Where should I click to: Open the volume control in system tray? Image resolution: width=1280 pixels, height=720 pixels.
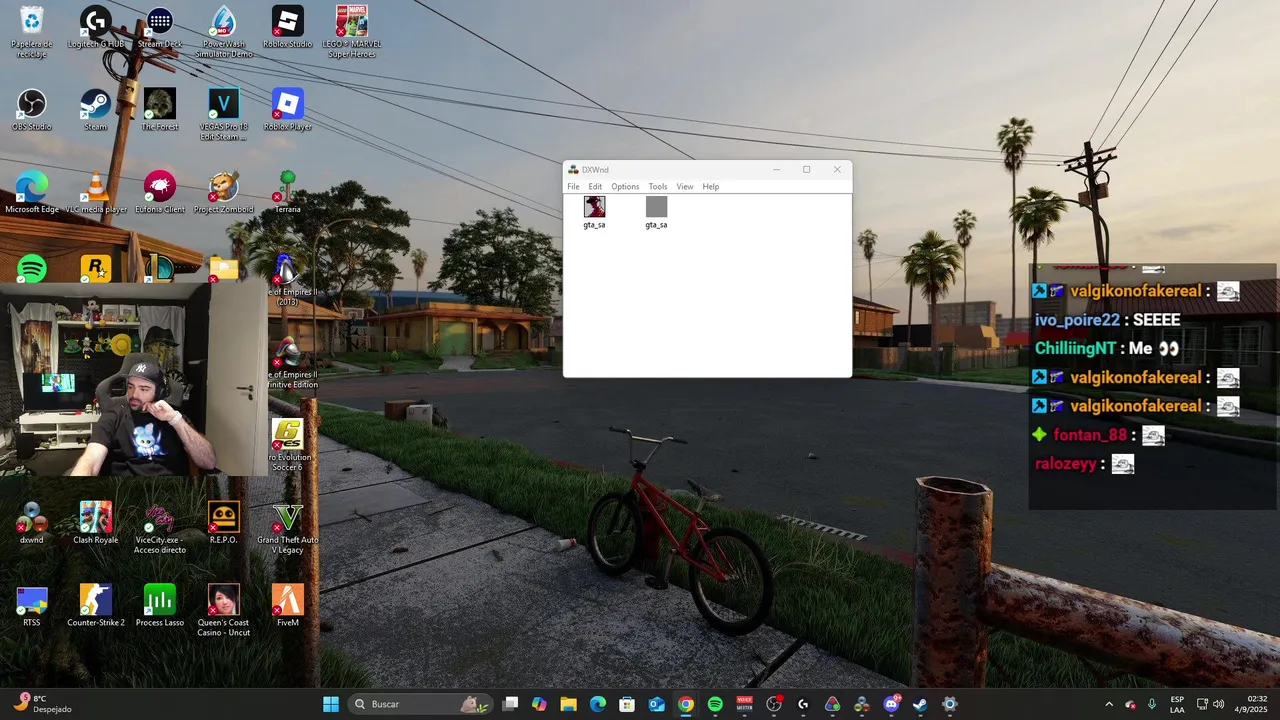point(1218,704)
